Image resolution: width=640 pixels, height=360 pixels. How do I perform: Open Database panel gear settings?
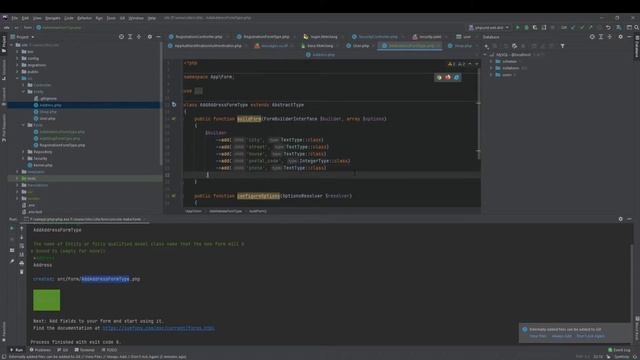click(620, 37)
